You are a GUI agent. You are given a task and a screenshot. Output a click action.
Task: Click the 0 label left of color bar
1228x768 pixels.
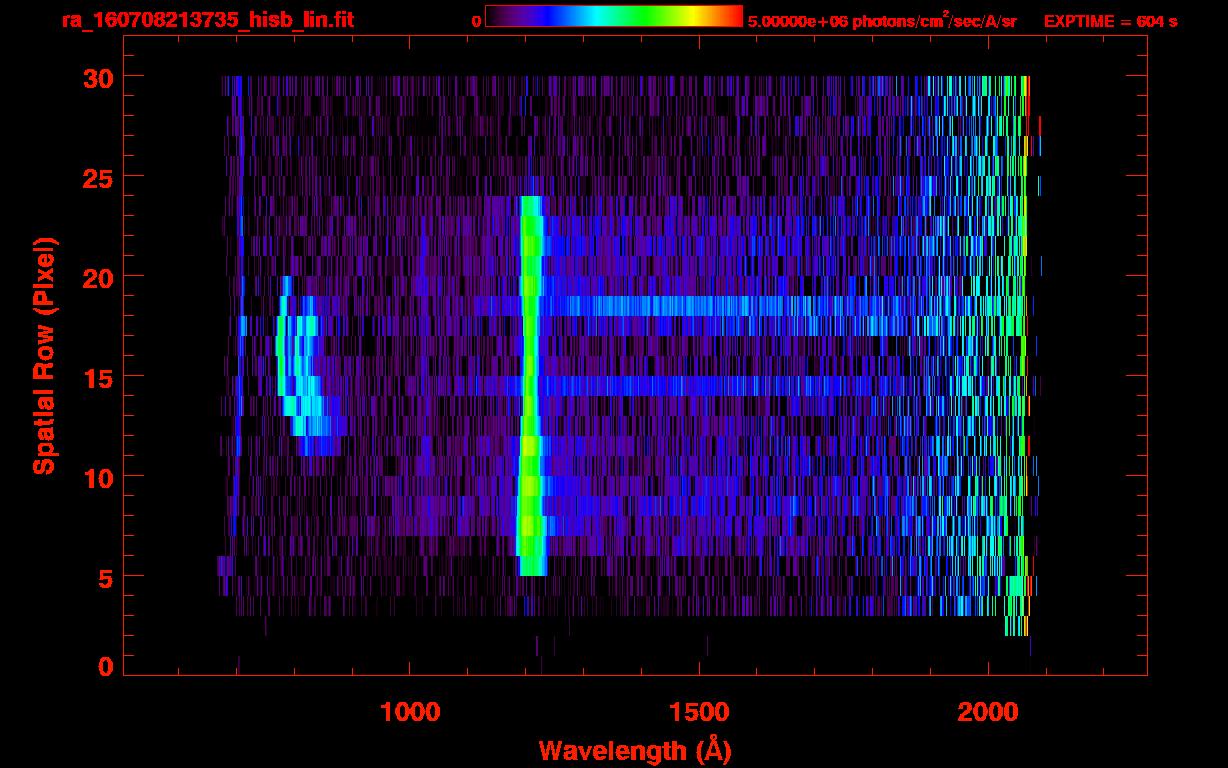[x=476, y=21]
